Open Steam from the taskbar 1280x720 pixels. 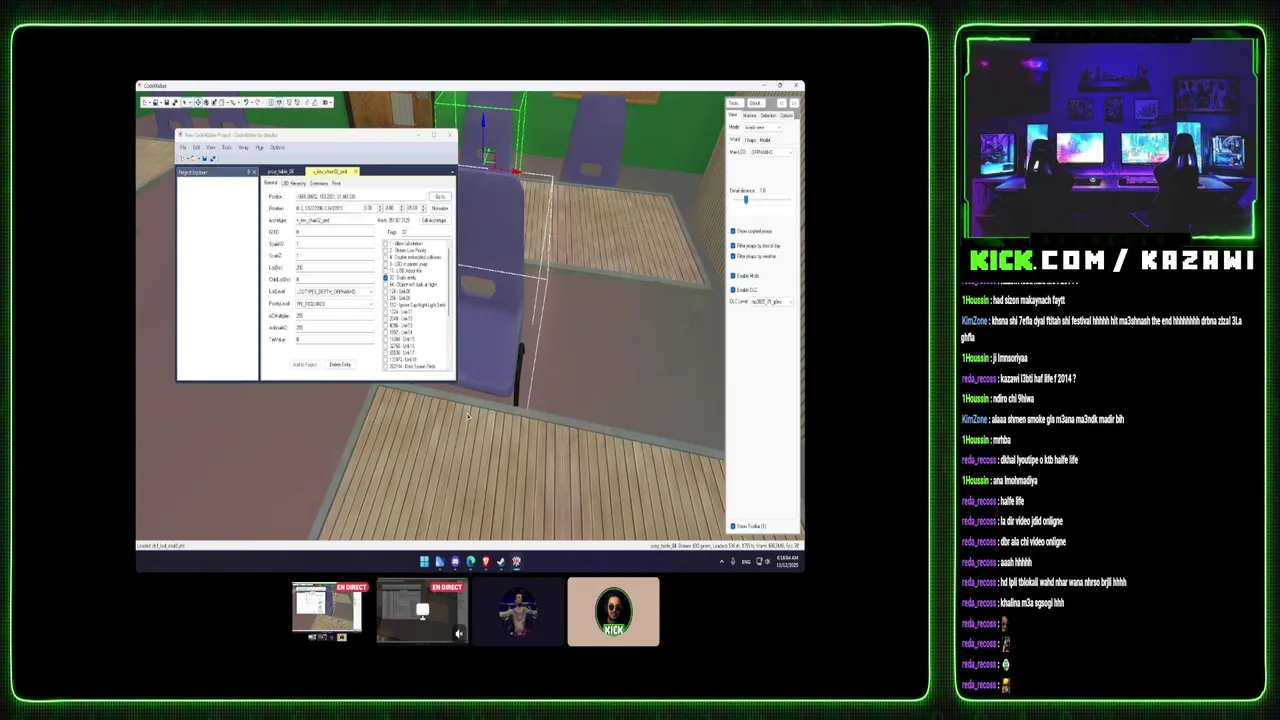[501, 562]
